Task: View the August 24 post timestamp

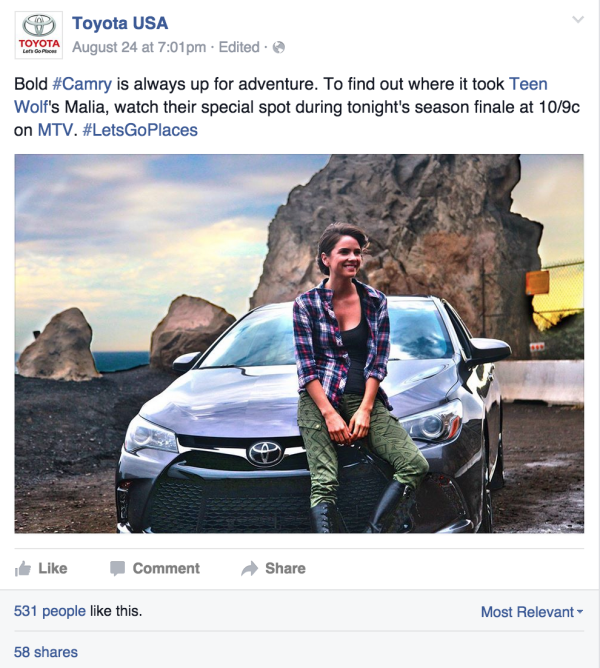Action: tap(139, 47)
